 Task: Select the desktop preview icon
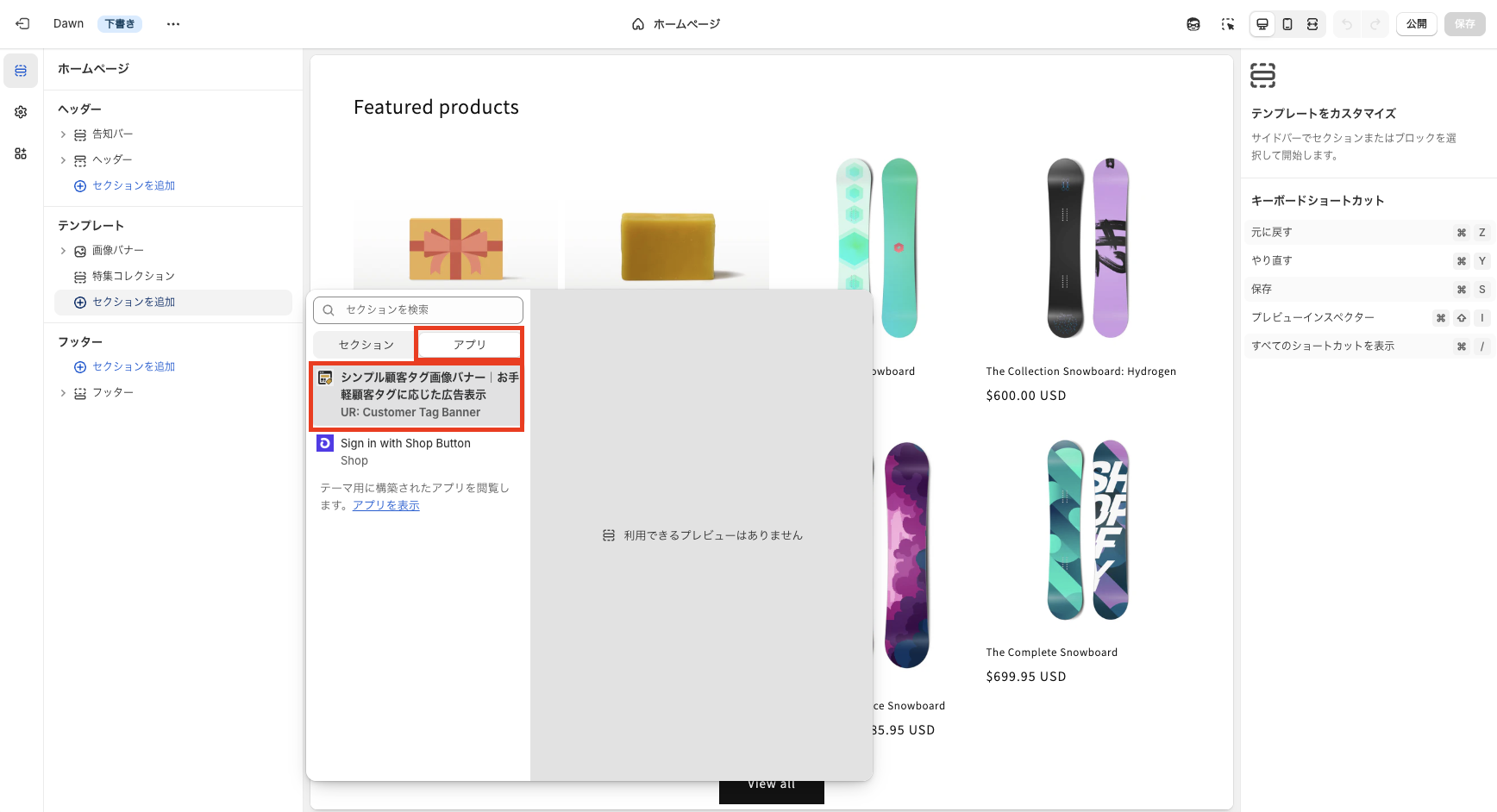tap(1262, 24)
